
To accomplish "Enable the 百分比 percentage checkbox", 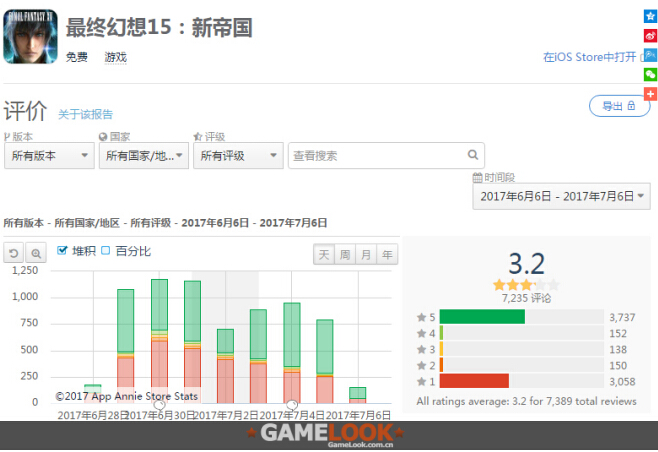I will tap(106, 251).
